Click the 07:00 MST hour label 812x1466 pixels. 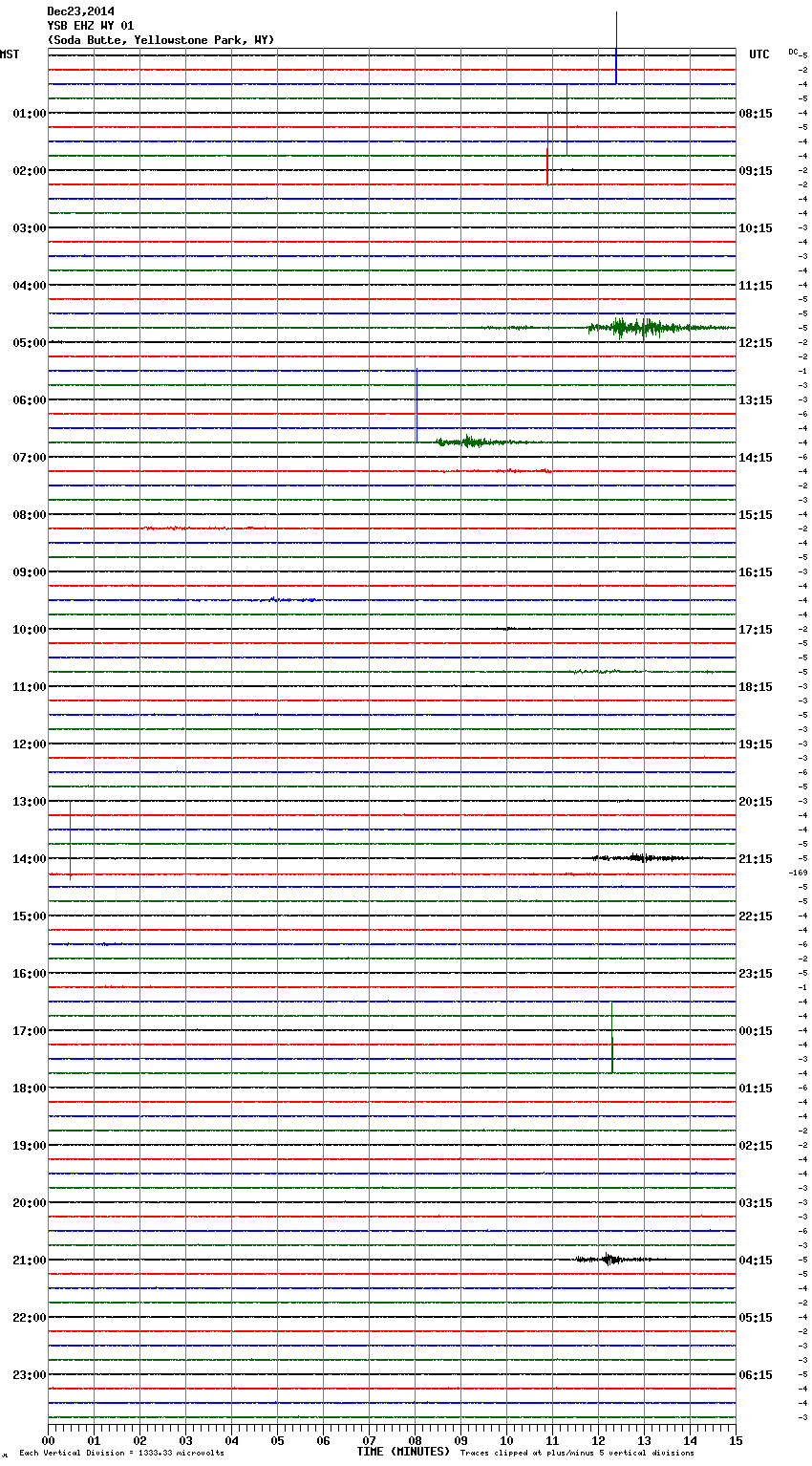pos(30,458)
